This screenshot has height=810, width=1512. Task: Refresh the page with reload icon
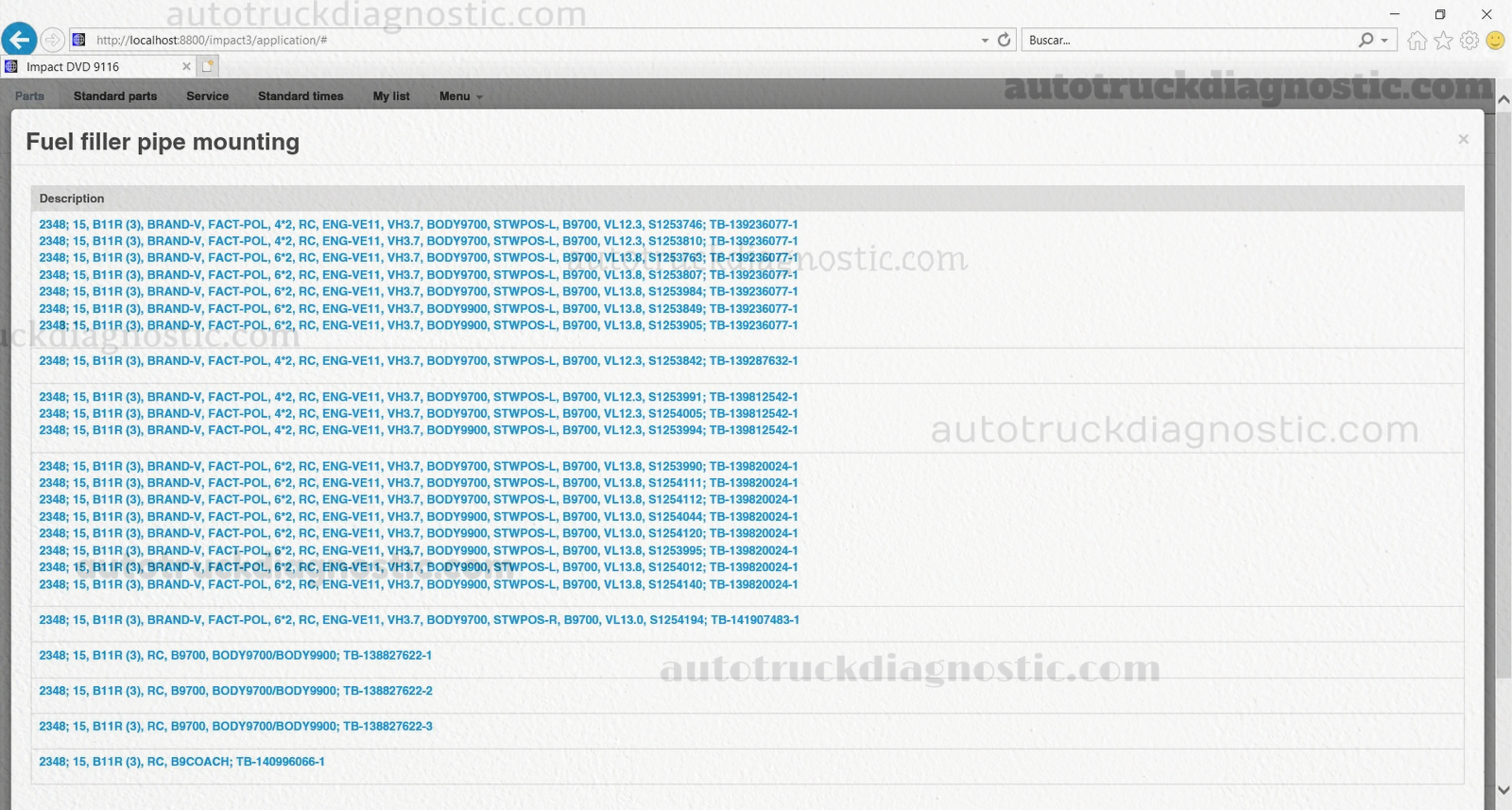[x=1004, y=40]
